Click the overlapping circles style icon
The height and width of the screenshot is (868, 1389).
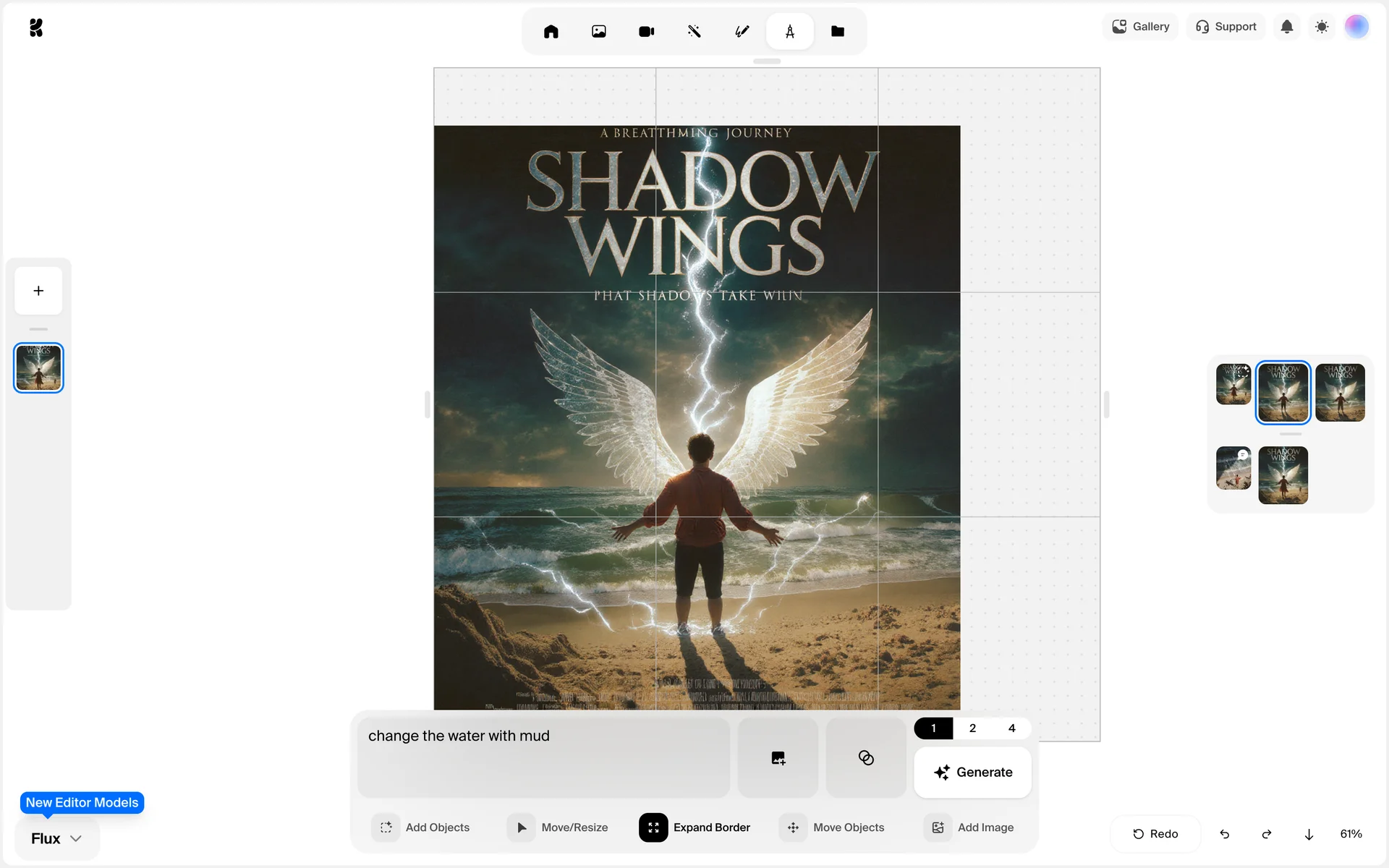tap(865, 757)
